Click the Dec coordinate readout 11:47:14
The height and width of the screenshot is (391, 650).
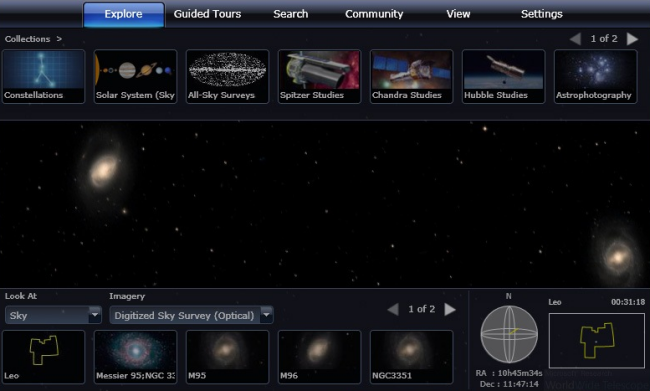[x=509, y=384]
